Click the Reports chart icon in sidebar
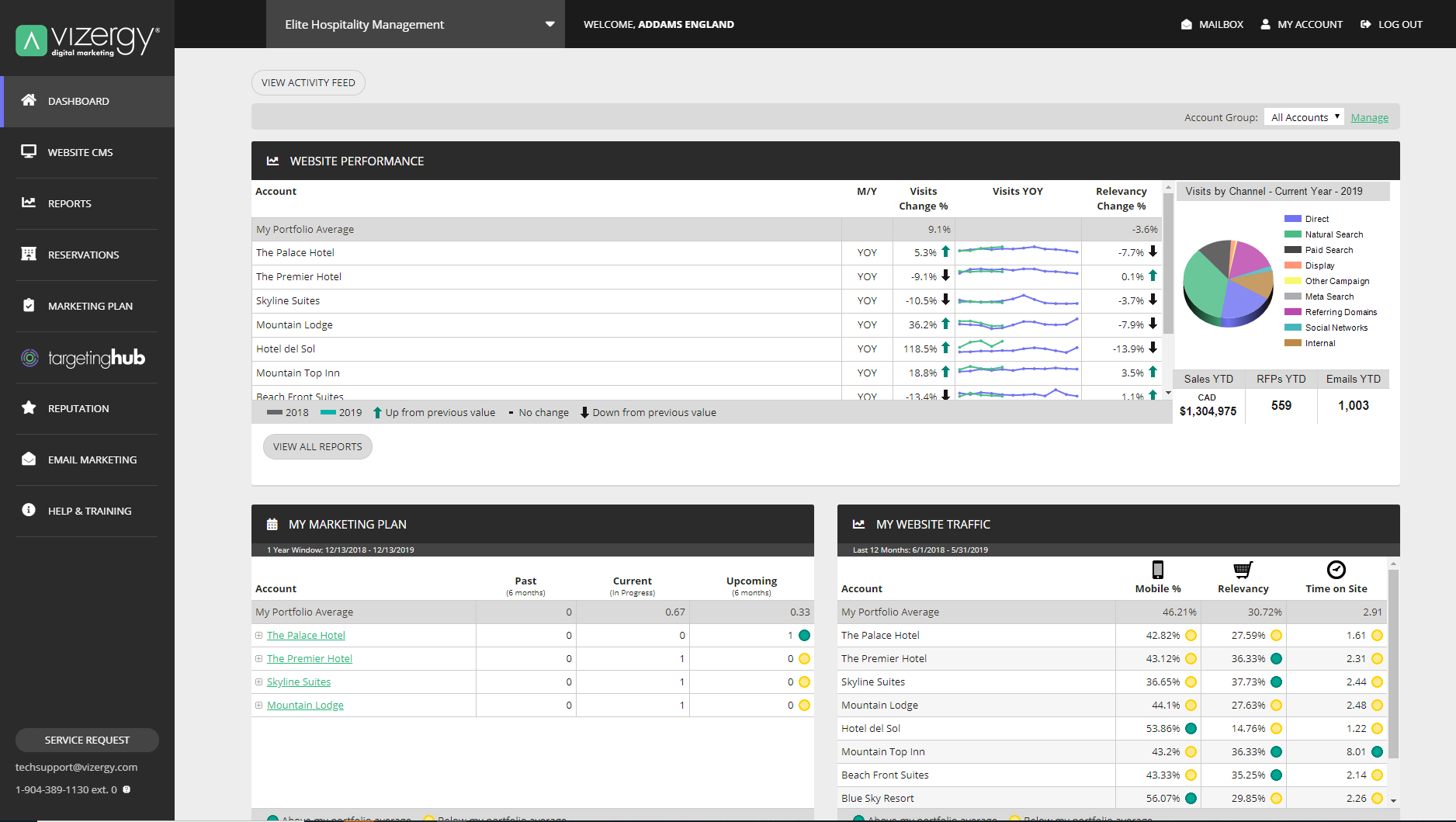Viewport: 1456px width, 822px height. [29, 203]
